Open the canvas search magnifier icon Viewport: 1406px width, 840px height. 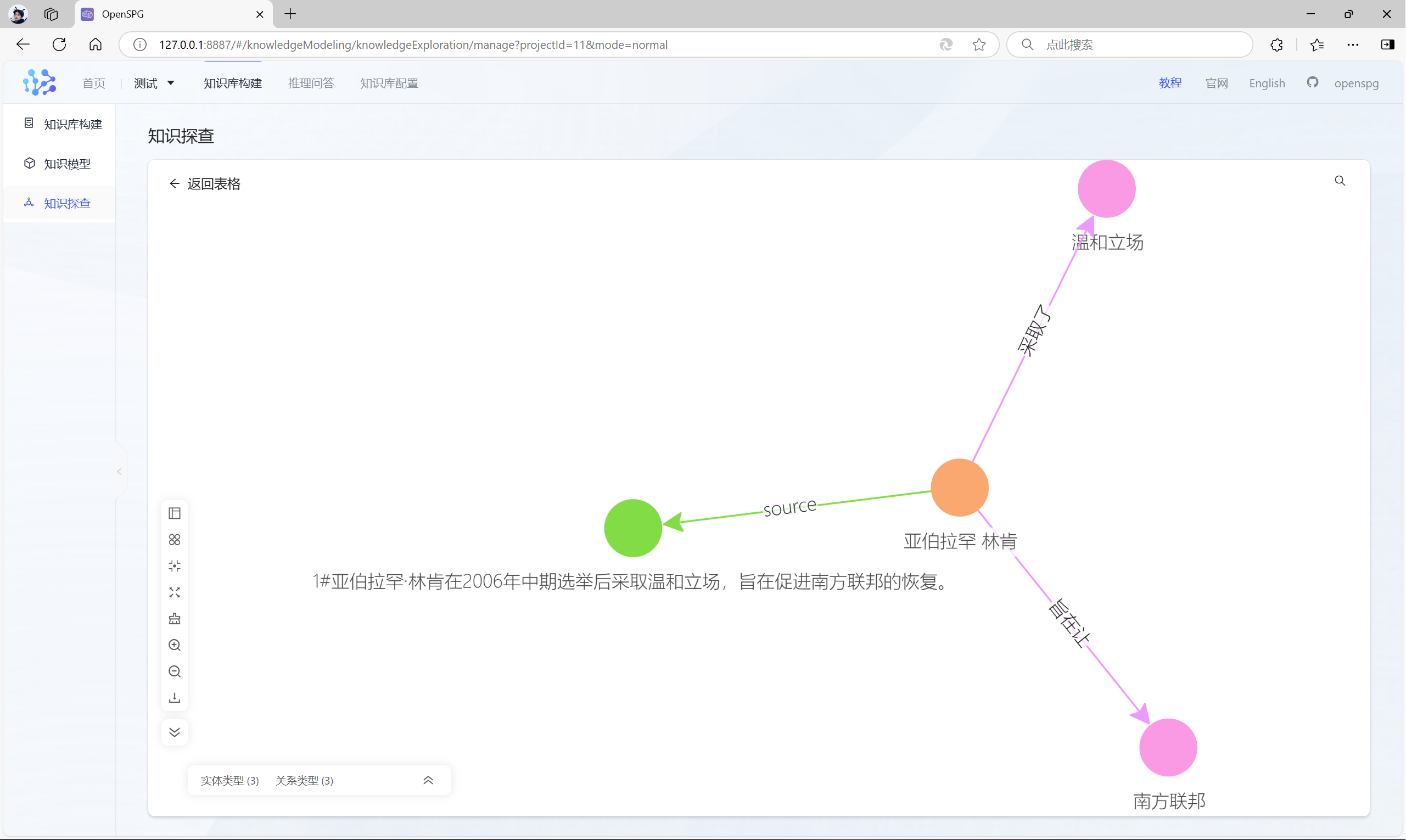coord(1340,181)
